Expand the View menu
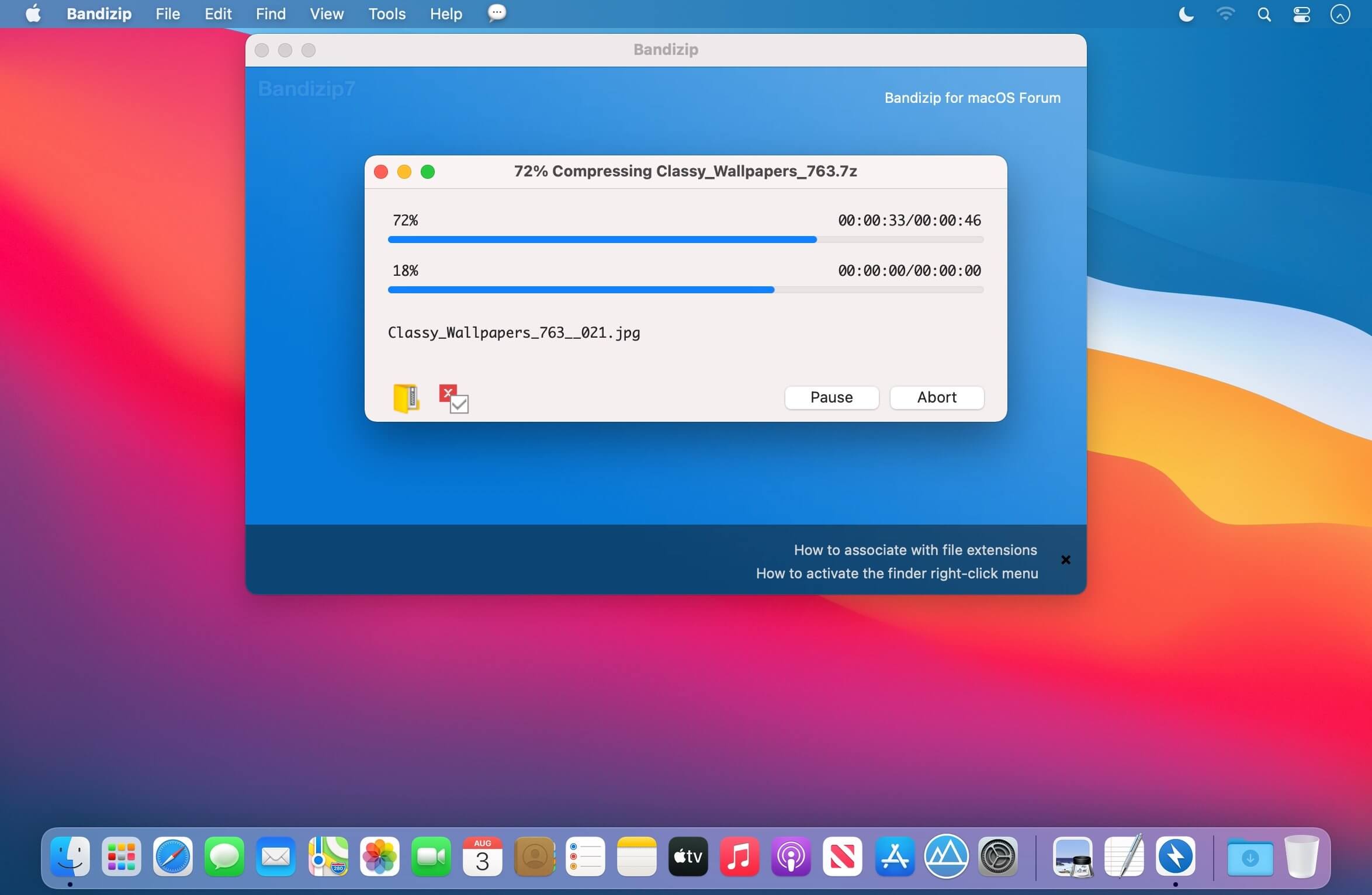 point(326,13)
